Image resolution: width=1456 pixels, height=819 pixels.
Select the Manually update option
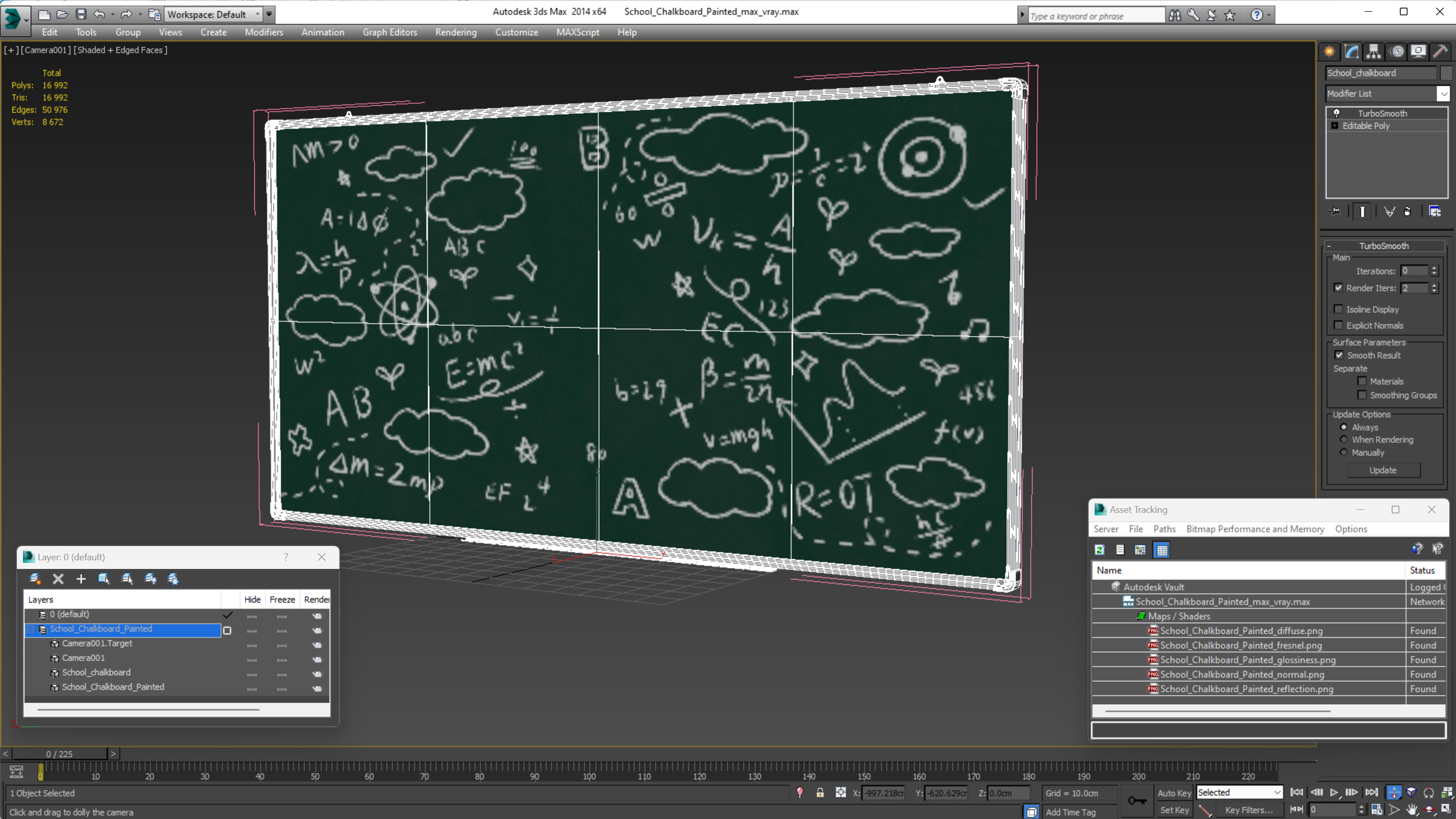click(x=1344, y=452)
